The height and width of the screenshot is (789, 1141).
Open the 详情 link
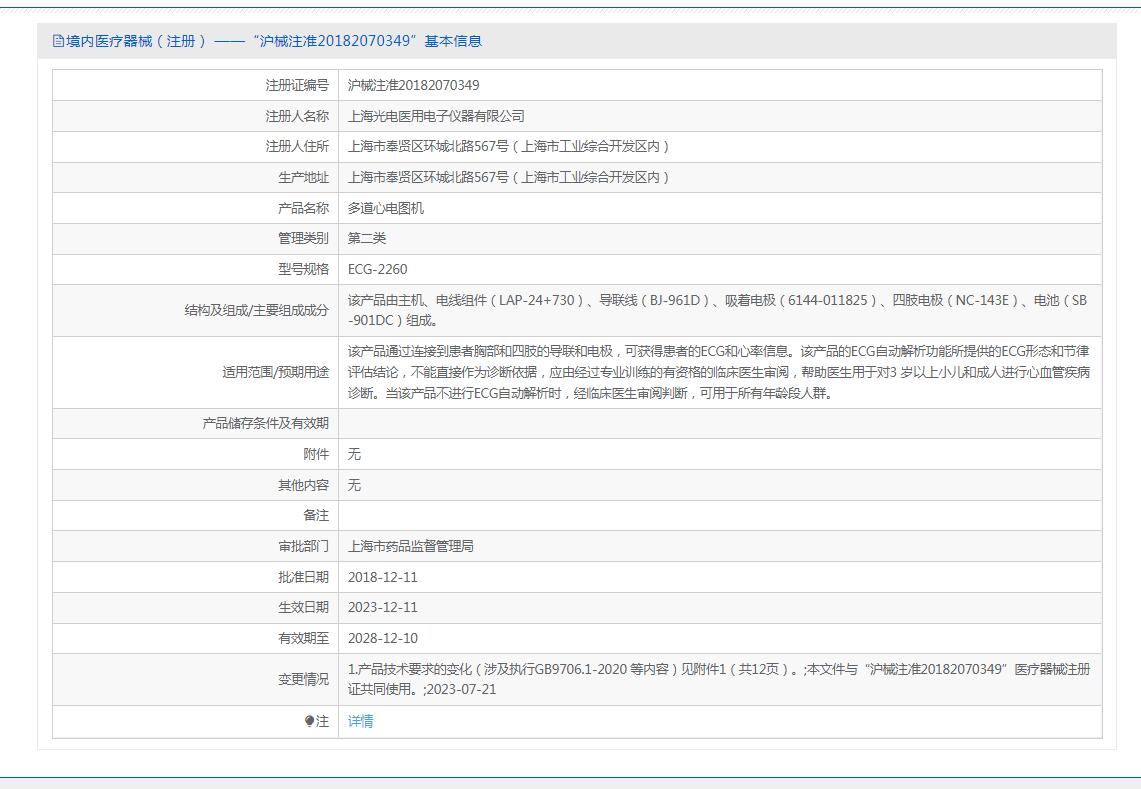point(360,721)
